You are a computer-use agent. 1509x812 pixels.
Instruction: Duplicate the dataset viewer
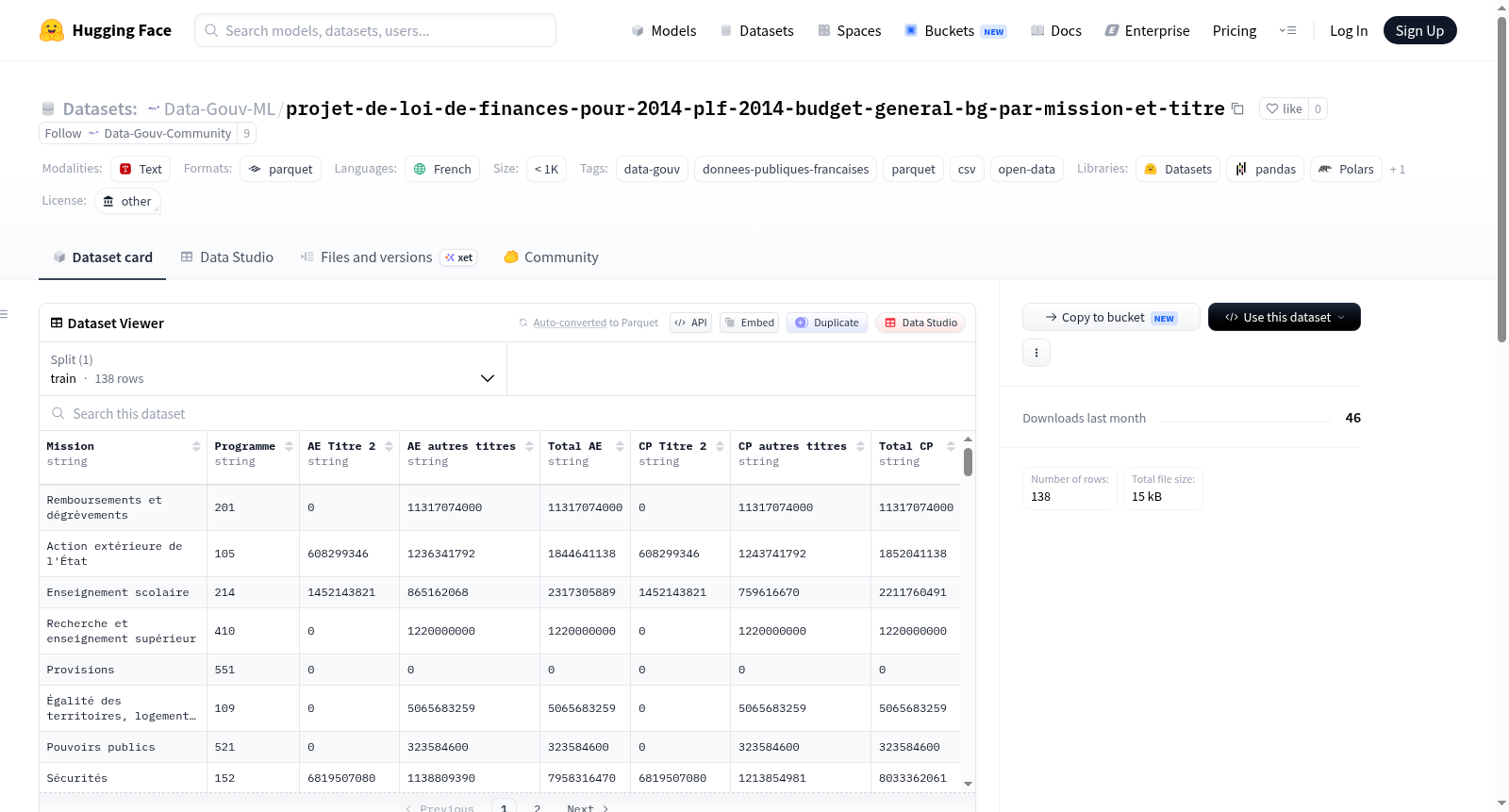[x=827, y=323]
